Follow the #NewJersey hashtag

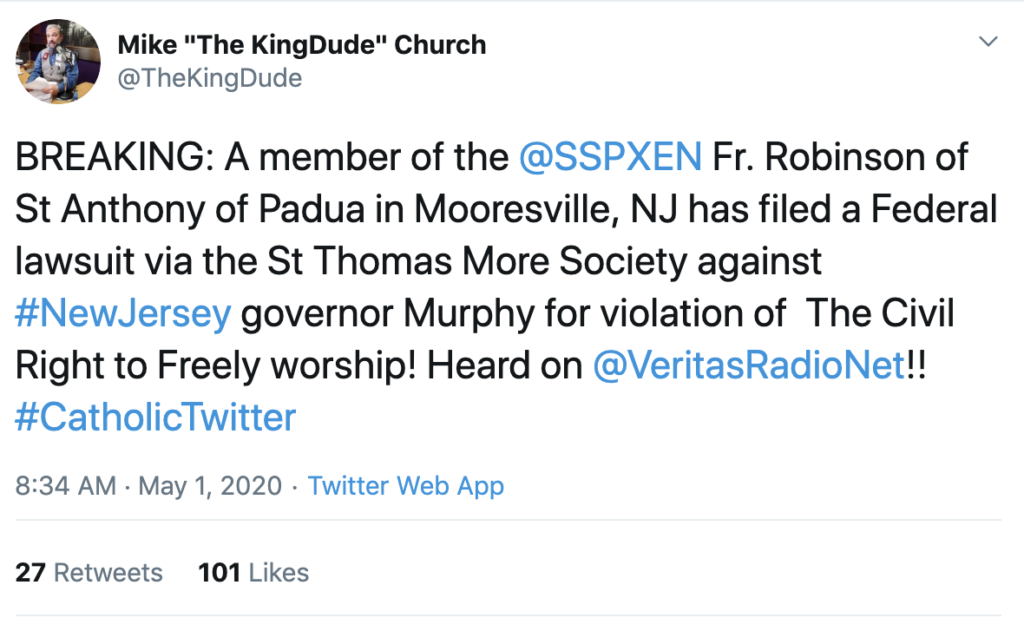click(x=124, y=313)
